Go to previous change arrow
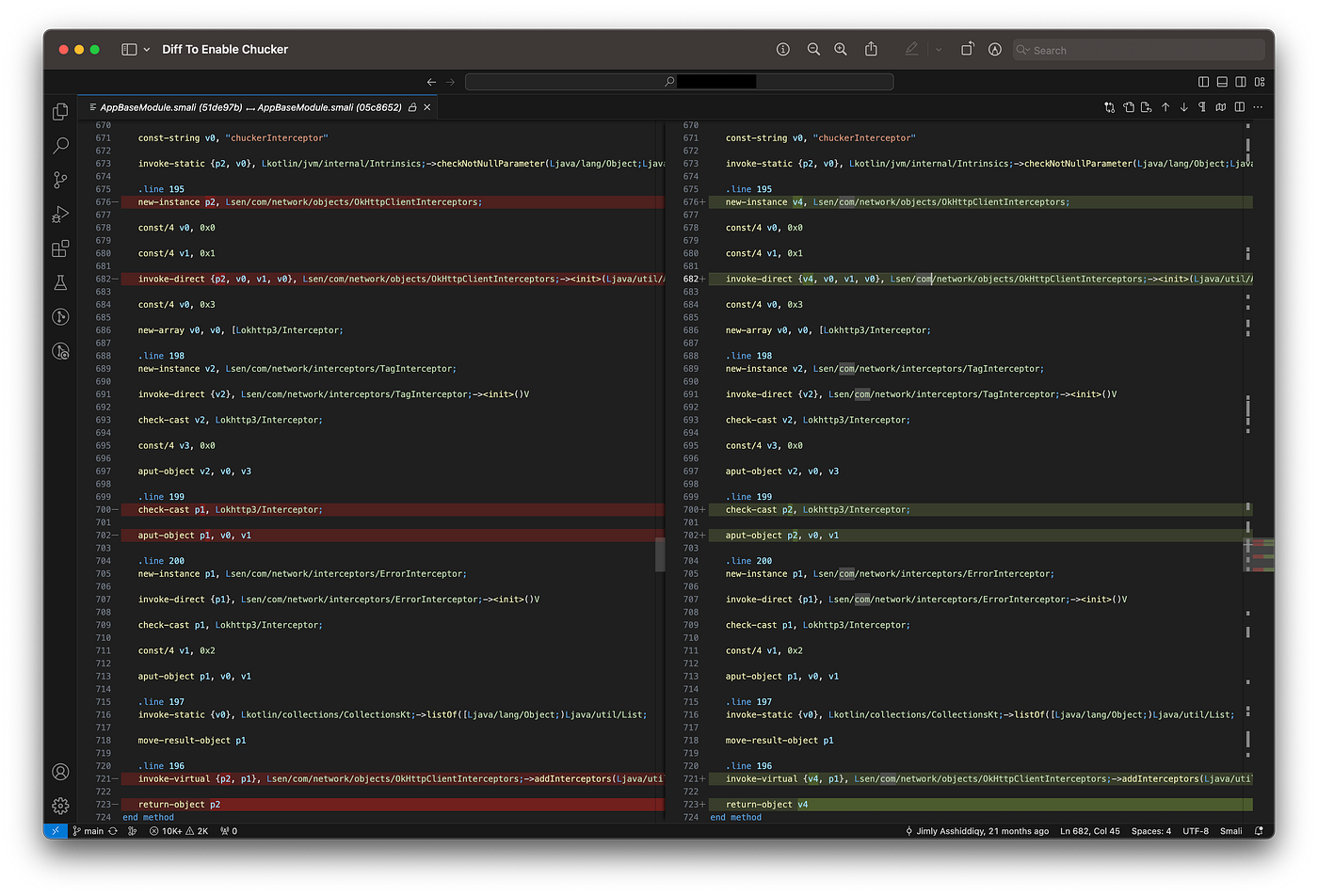This screenshot has height=896, width=1318. [x=1165, y=107]
